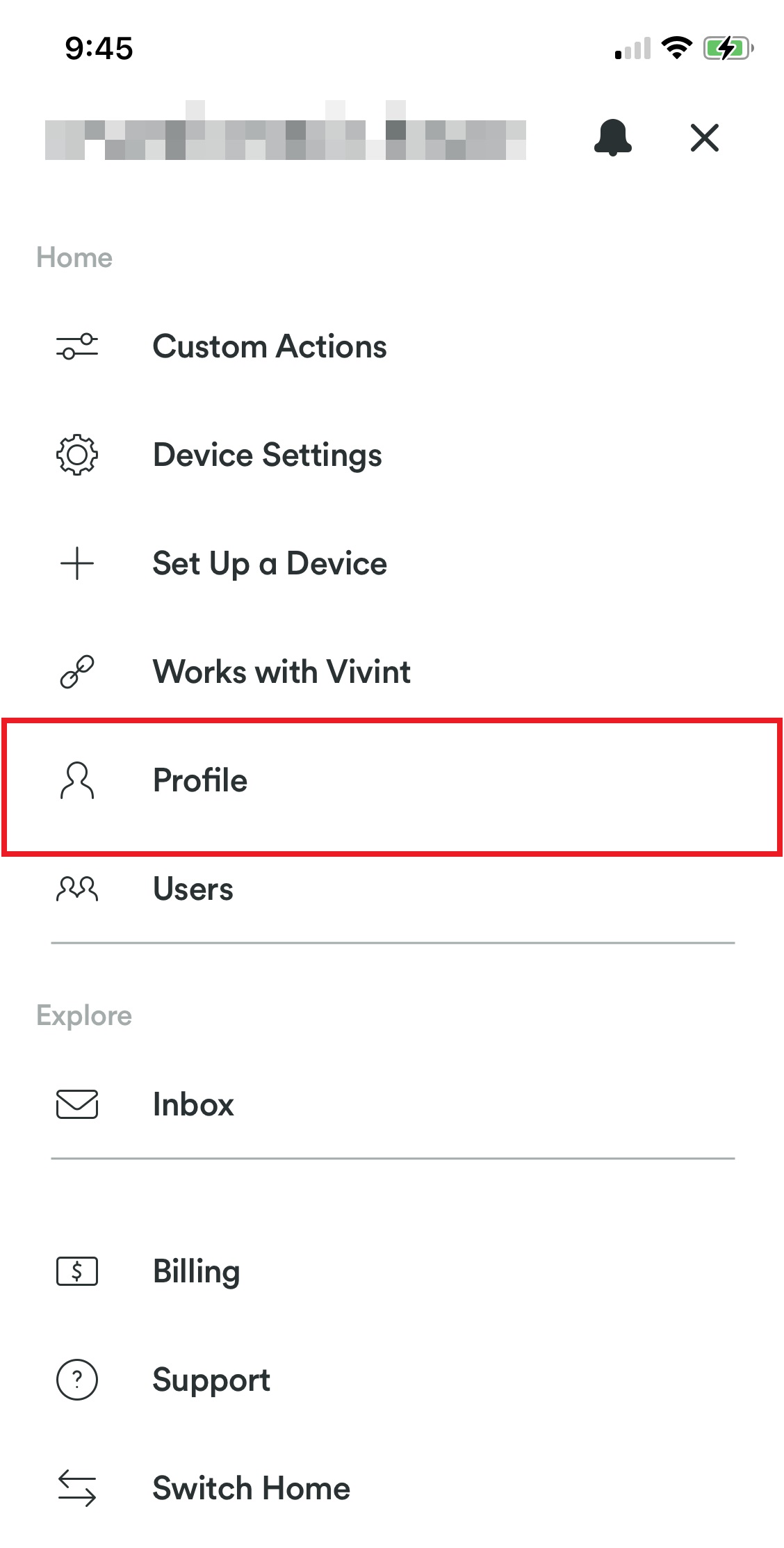The width and height of the screenshot is (784, 1548).
Task: Click the Device Settings gear icon
Action: (76, 455)
